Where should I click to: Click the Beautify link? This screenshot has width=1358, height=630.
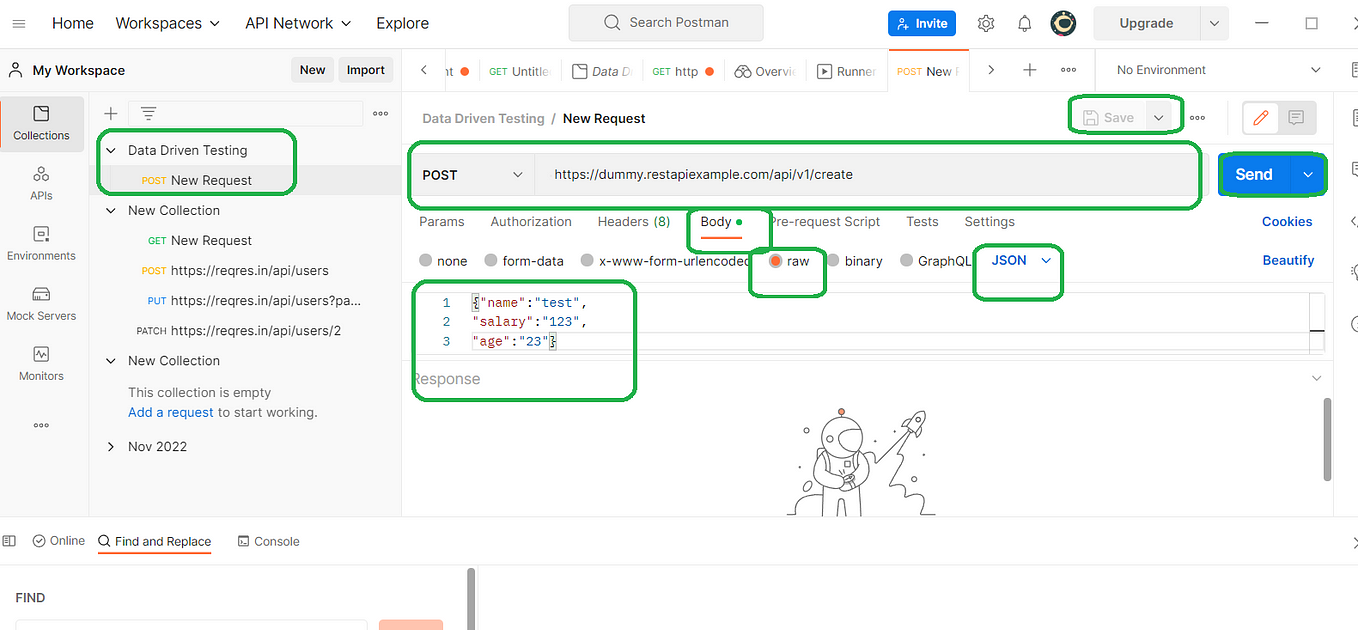1288,260
